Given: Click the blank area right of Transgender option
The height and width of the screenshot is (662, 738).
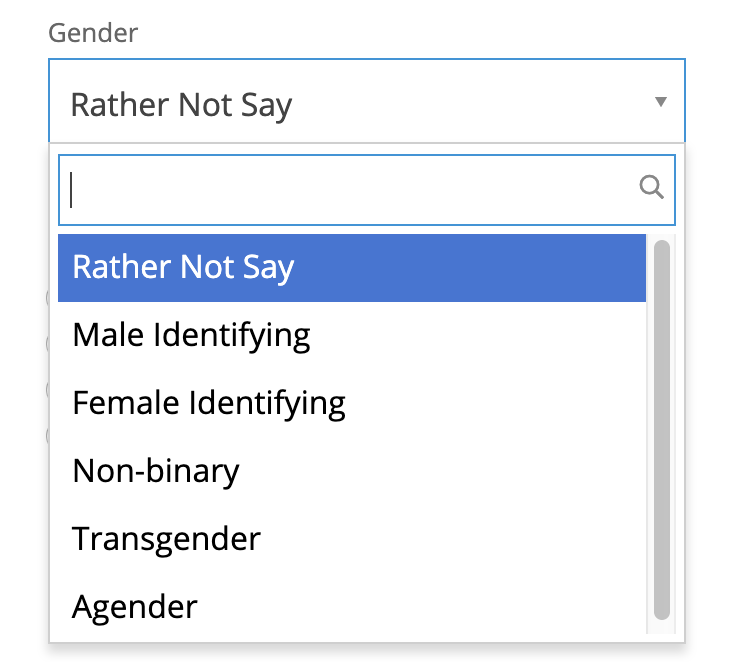Looking at the screenshot, I should pyautogui.click(x=450, y=539).
